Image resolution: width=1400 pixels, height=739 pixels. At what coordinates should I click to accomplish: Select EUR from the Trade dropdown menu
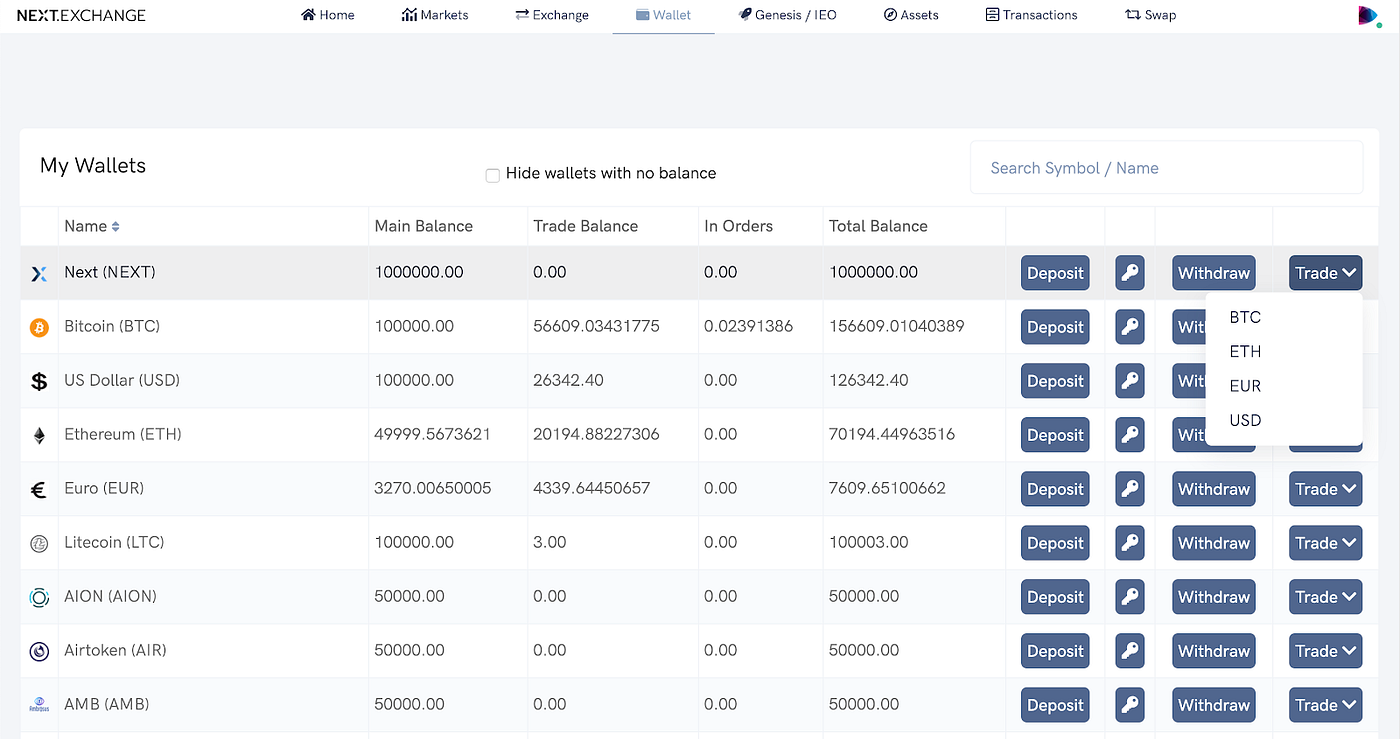point(1245,386)
